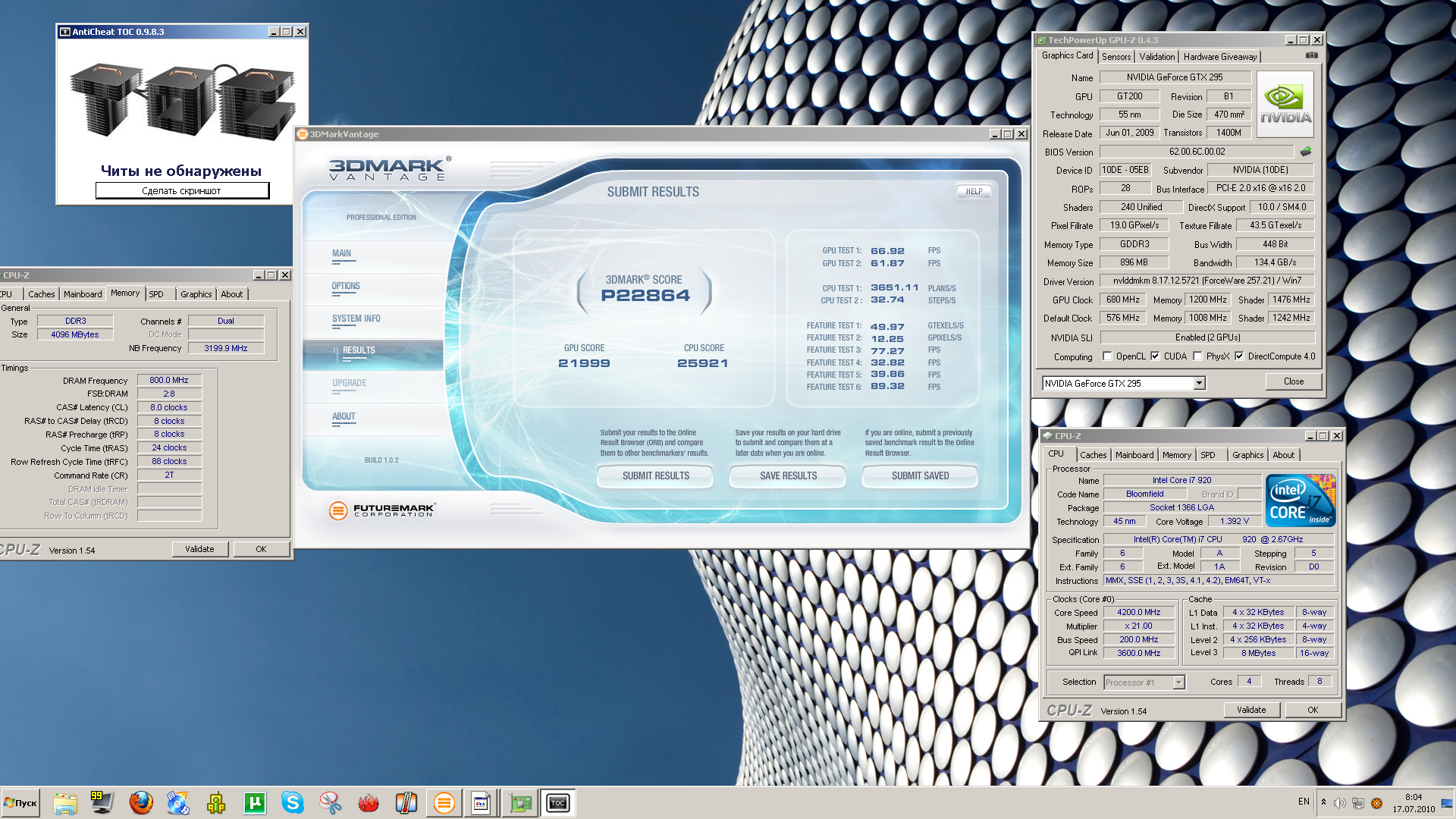Open the blue disc media app
1456x819 pixels.
click(x=178, y=803)
